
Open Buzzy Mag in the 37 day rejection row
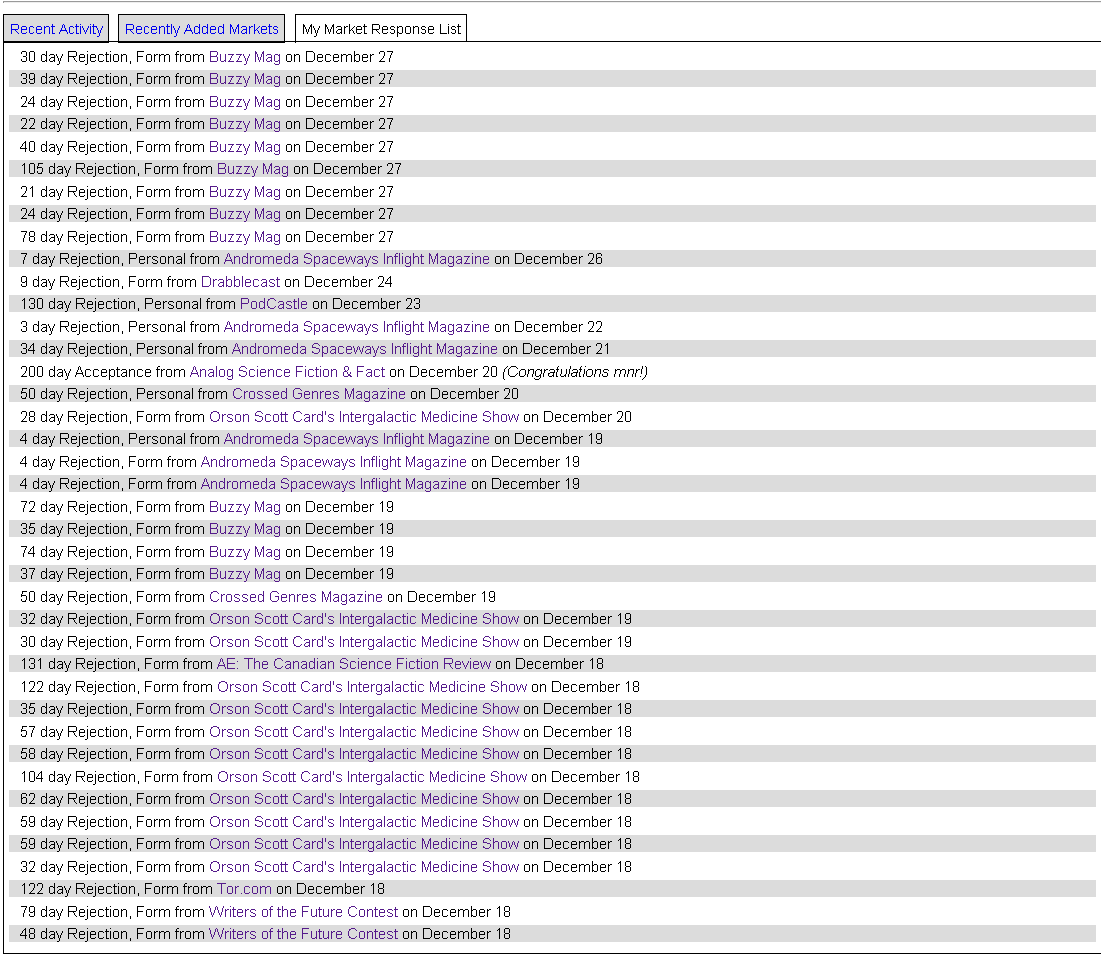coord(245,574)
